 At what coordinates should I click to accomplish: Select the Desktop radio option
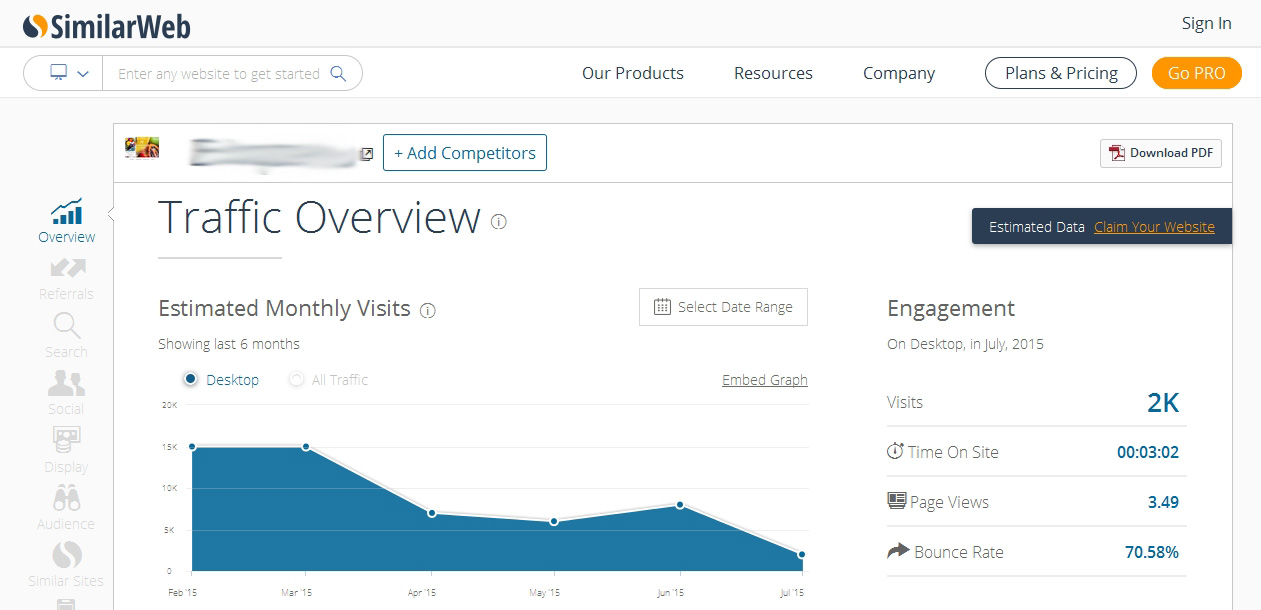tap(190, 380)
